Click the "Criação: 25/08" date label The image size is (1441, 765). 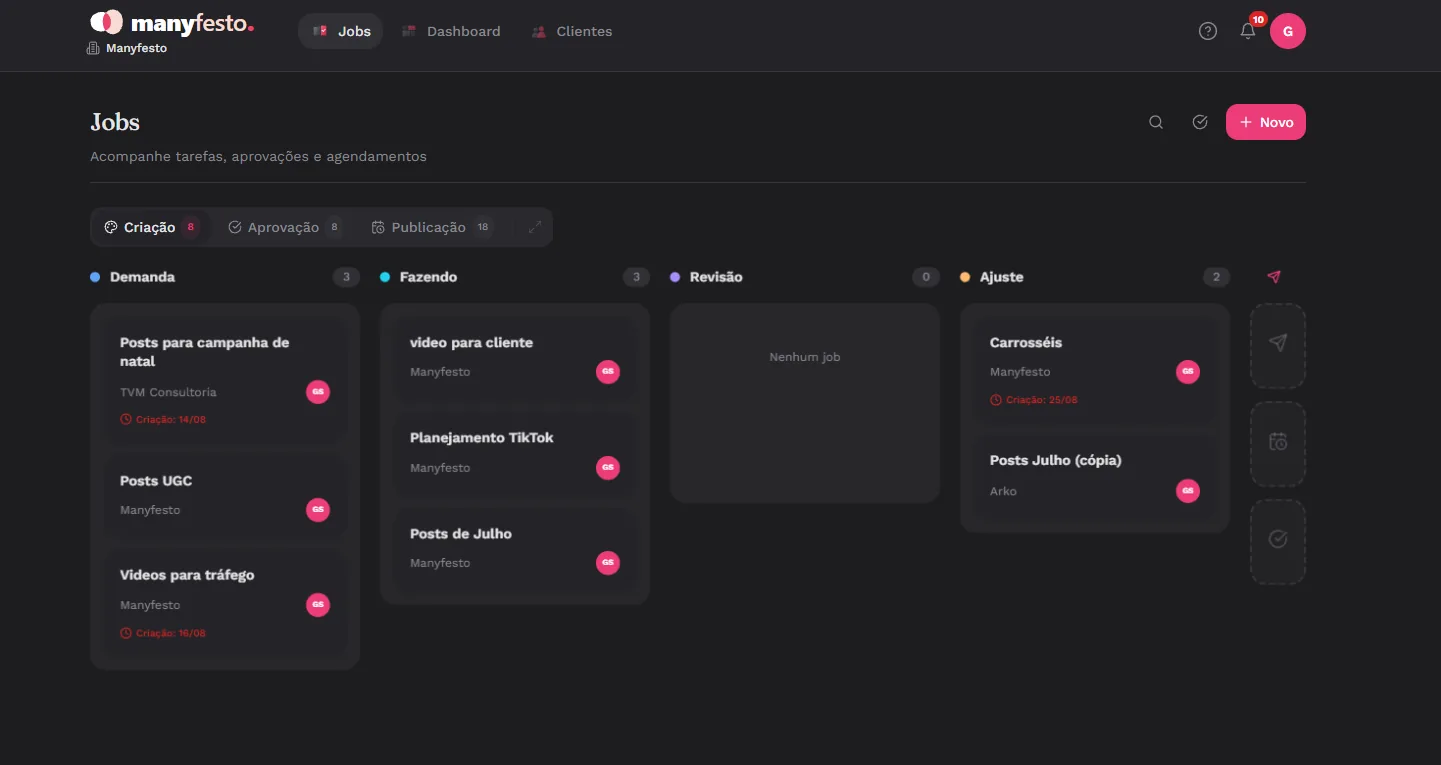[x=1034, y=399]
